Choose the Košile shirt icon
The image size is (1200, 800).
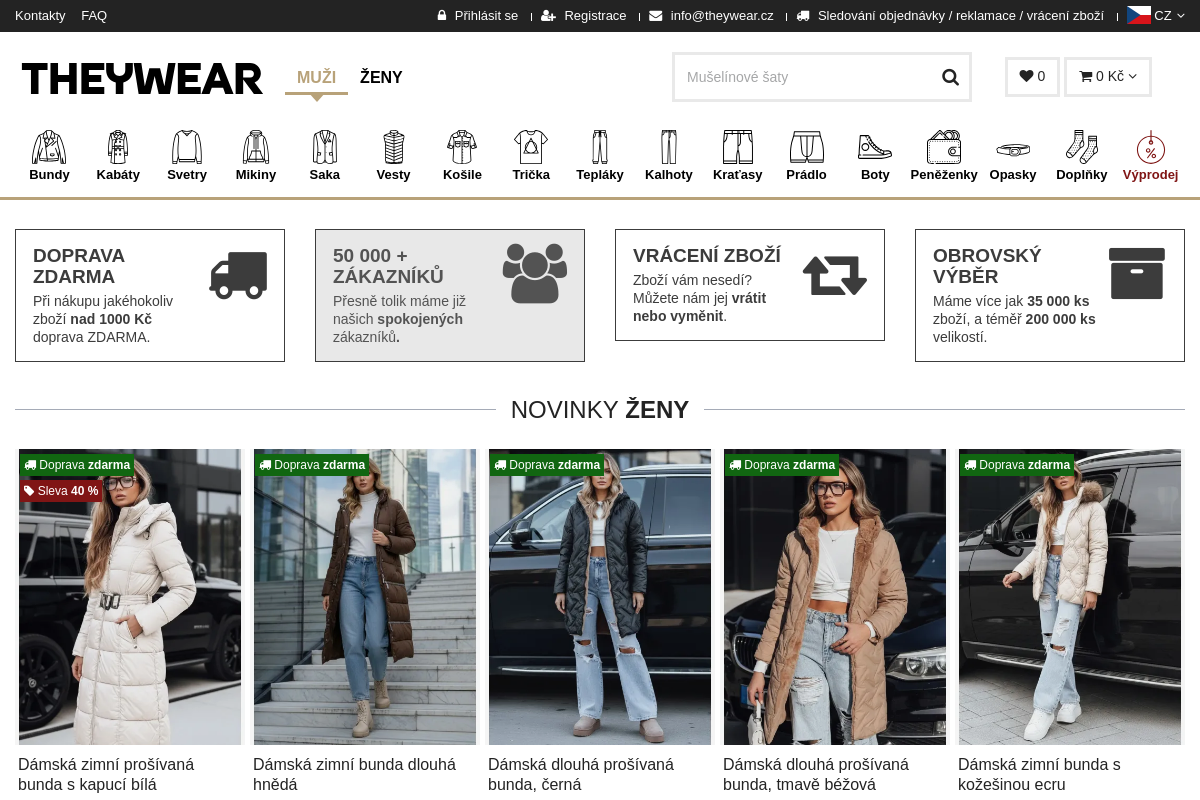[462, 147]
